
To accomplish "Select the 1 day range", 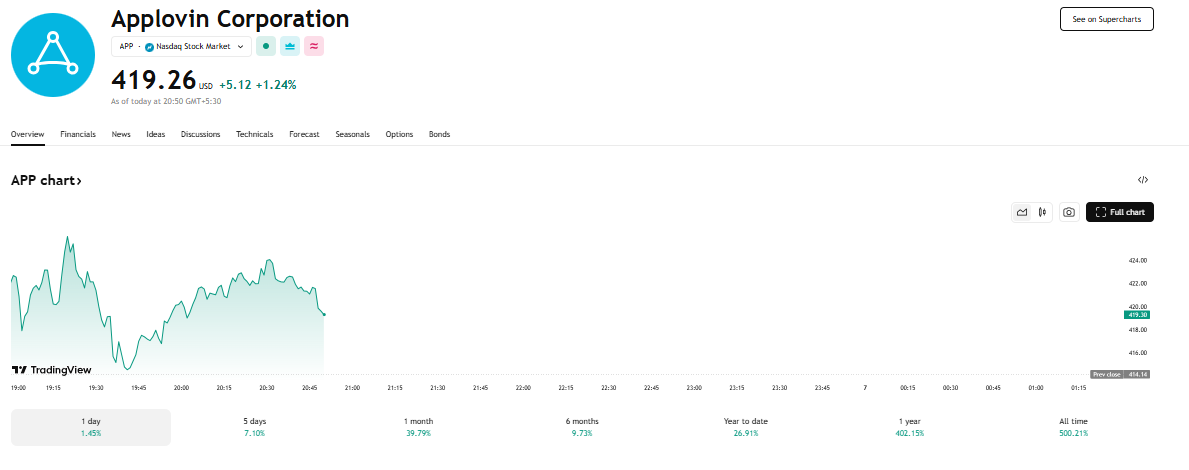I will (x=91, y=427).
